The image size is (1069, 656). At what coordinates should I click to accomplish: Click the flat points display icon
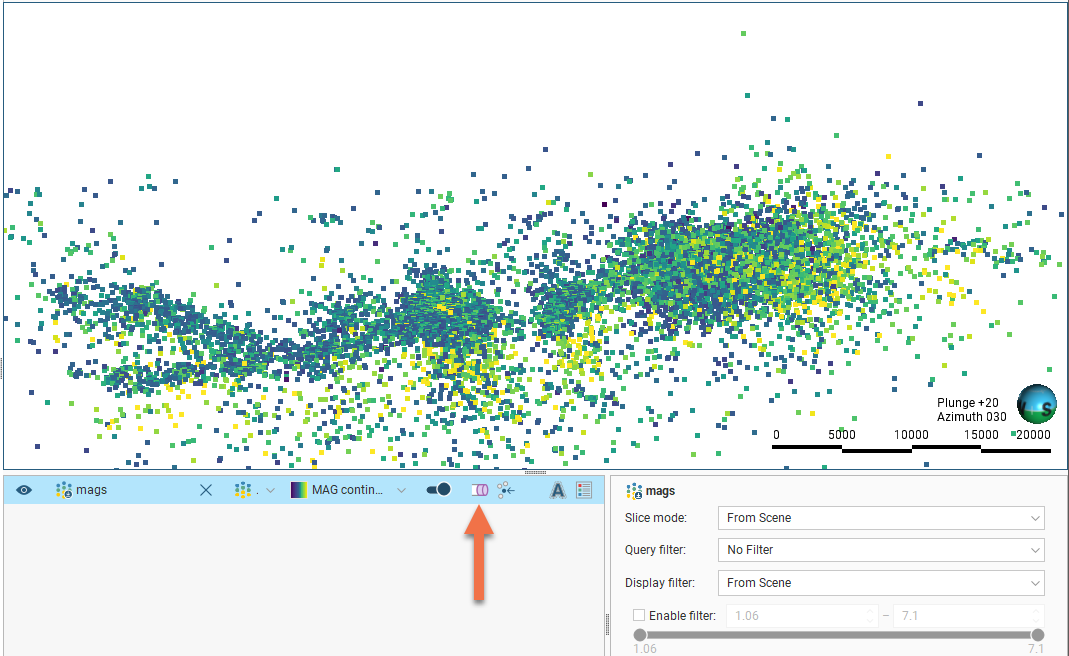[x=479, y=490]
